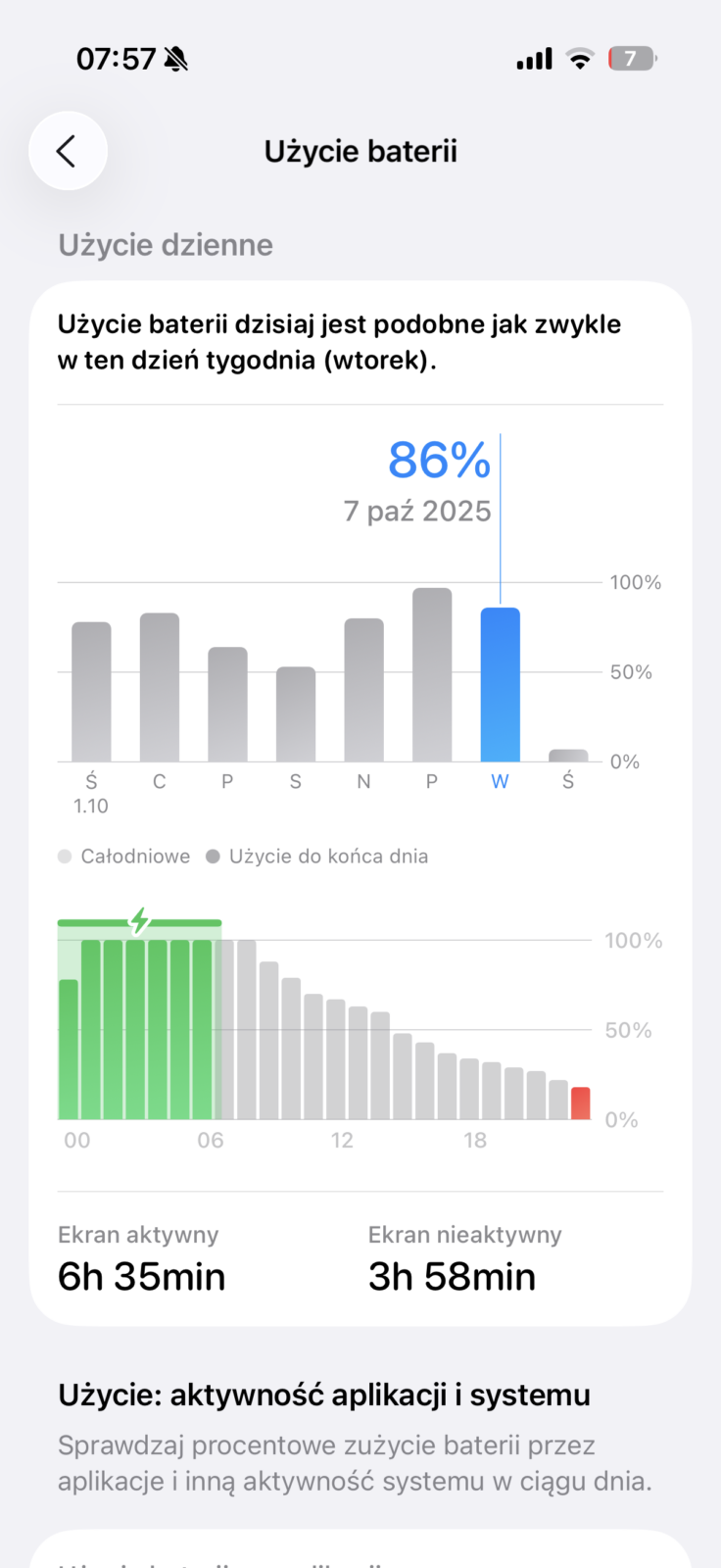Tap the battery level indicator icon
The height and width of the screenshot is (1568, 721).
[x=632, y=59]
